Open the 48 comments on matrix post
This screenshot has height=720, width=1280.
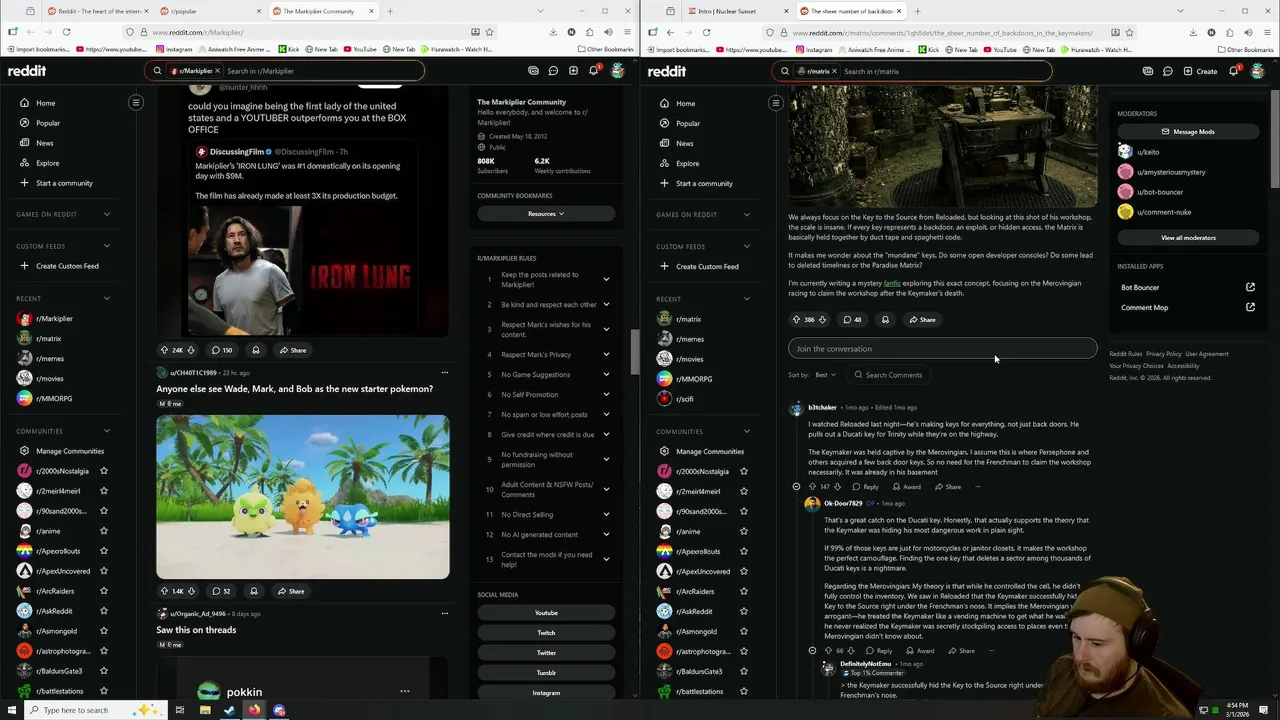coord(852,320)
